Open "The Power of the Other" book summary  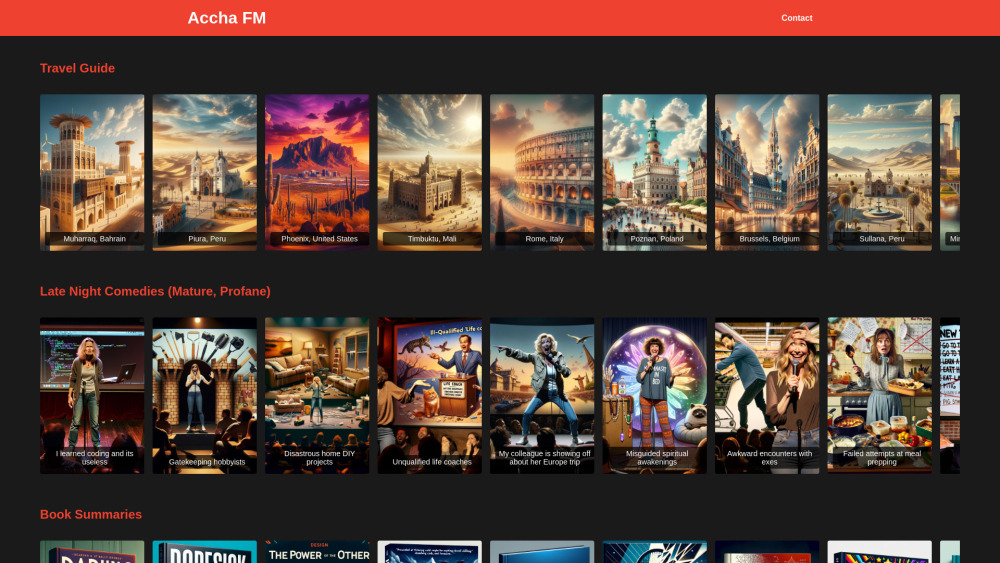317,552
